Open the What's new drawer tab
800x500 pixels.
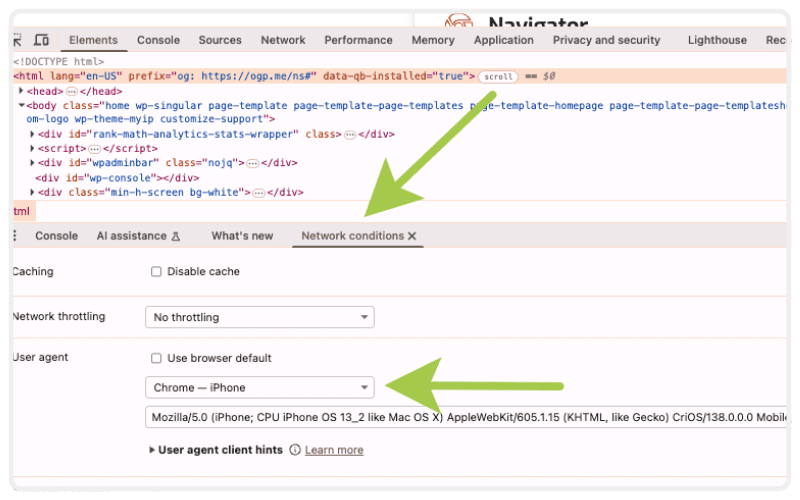242,236
